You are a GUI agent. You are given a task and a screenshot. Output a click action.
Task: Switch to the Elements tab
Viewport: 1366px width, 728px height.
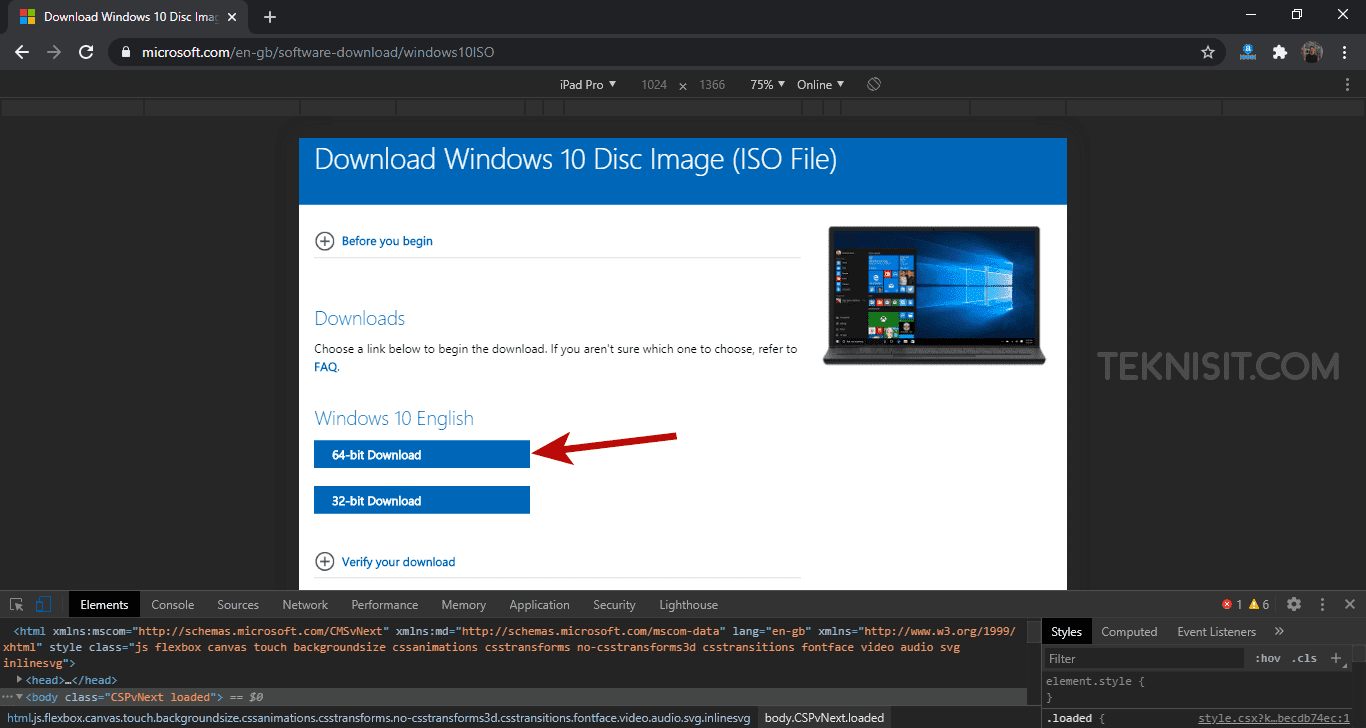point(104,604)
